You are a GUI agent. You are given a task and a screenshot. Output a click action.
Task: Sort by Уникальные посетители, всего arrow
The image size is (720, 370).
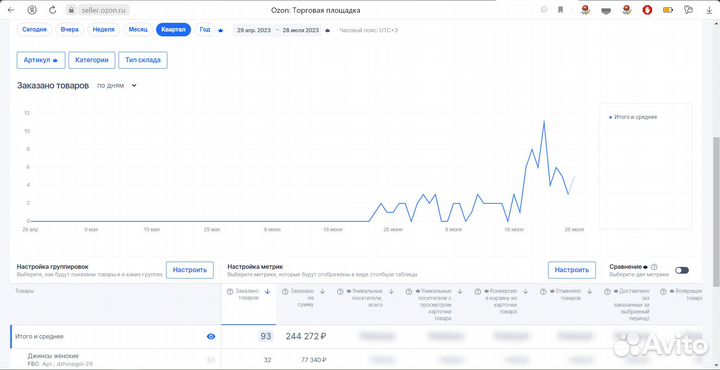click(391, 291)
